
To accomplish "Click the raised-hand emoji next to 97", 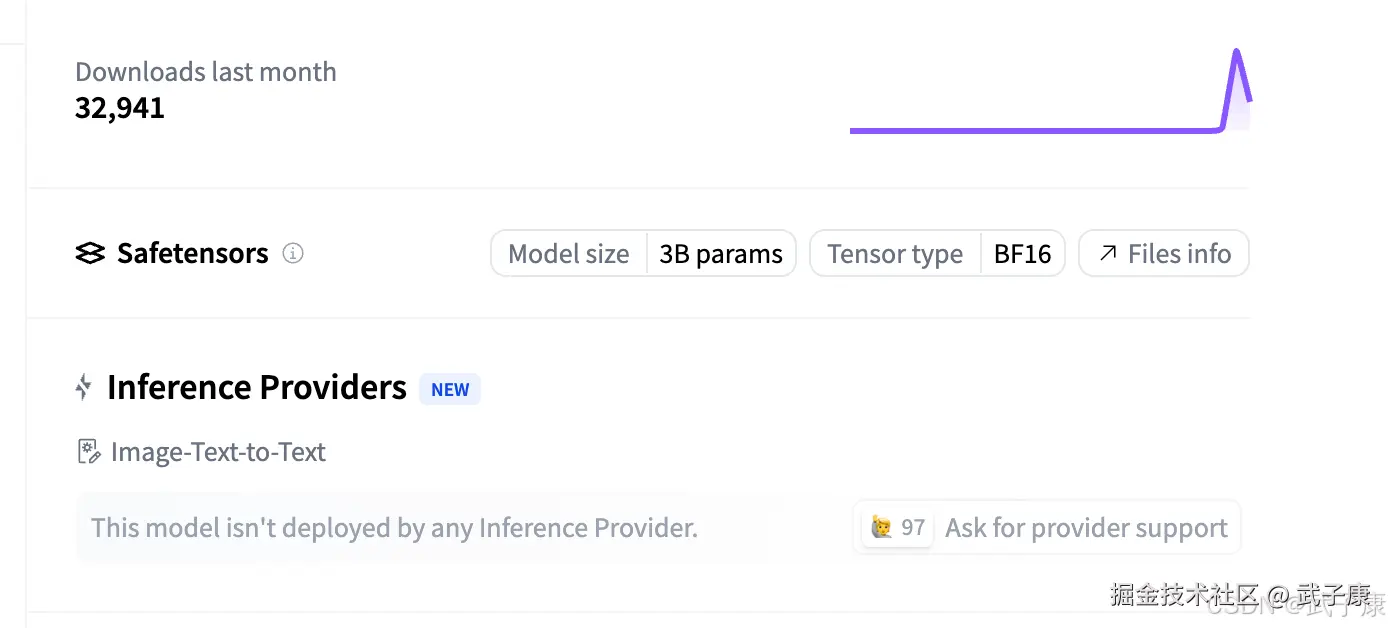I will (x=881, y=527).
